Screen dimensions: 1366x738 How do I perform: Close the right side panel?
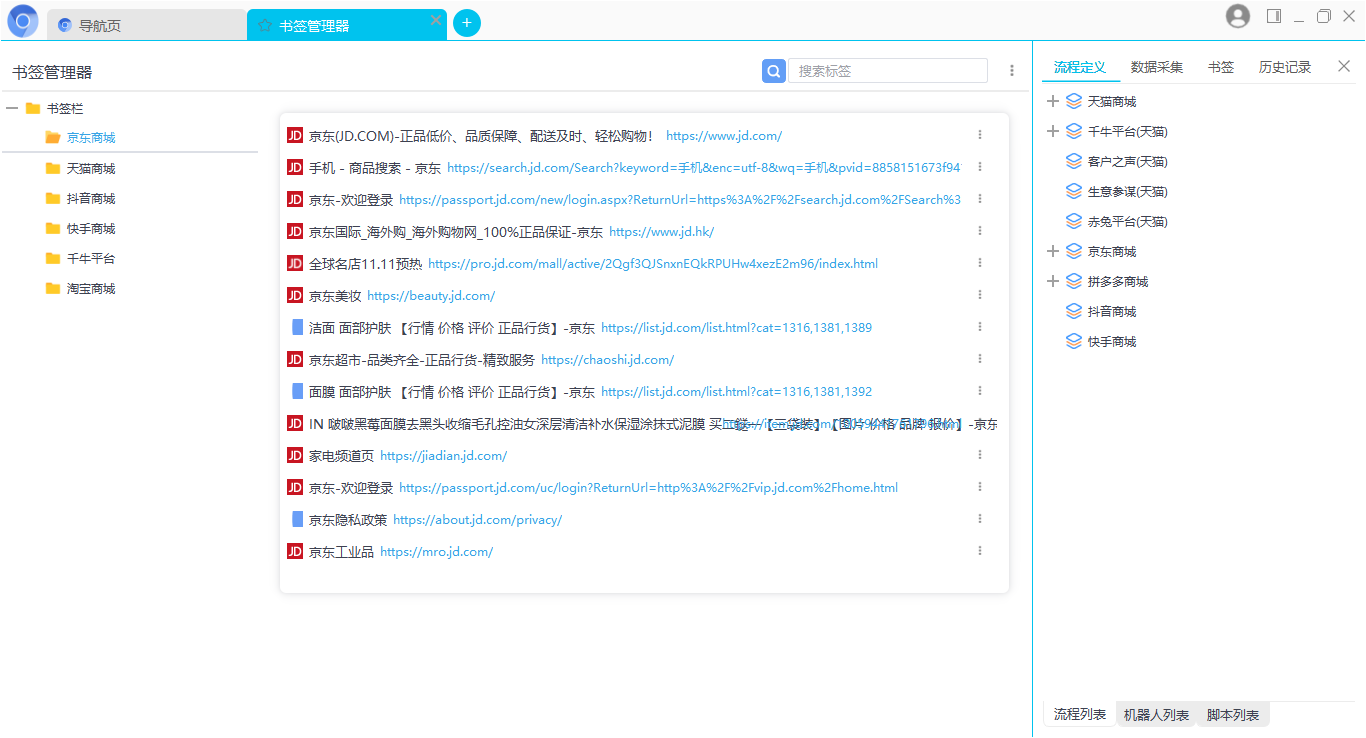click(1344, 66)
